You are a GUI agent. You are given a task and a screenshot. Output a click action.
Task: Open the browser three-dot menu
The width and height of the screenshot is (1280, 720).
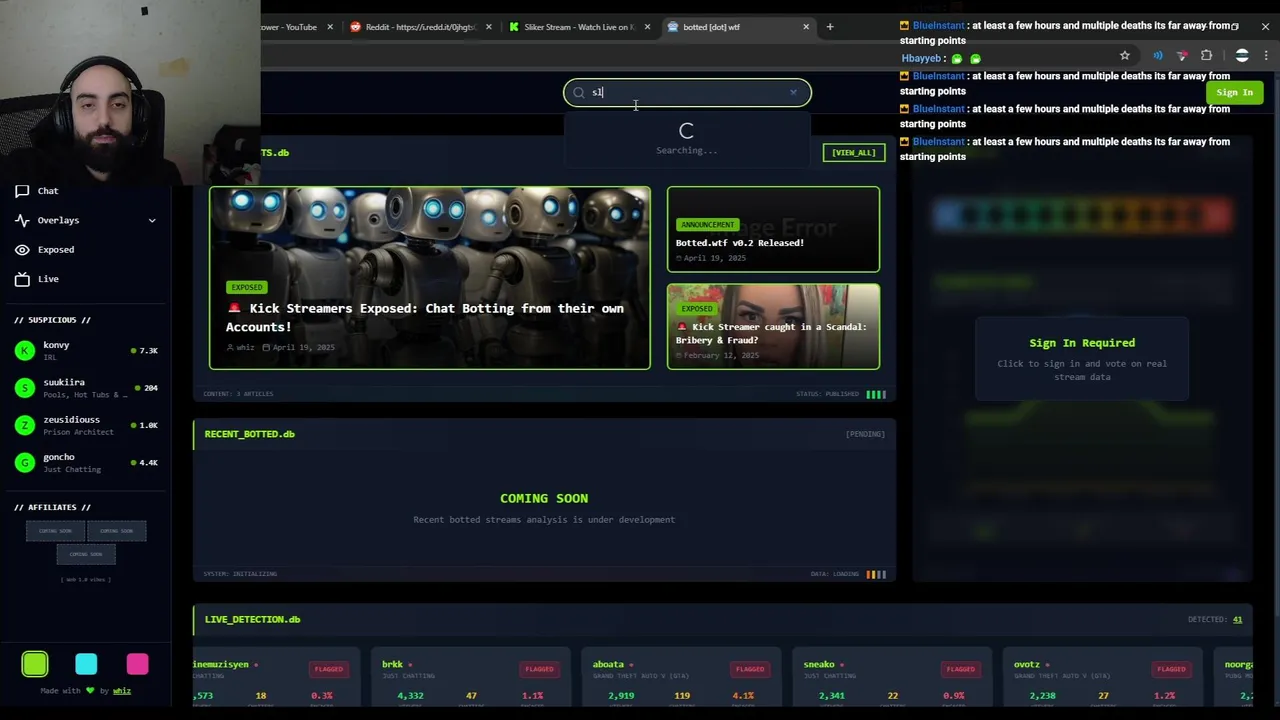[x=1266, y=56]
